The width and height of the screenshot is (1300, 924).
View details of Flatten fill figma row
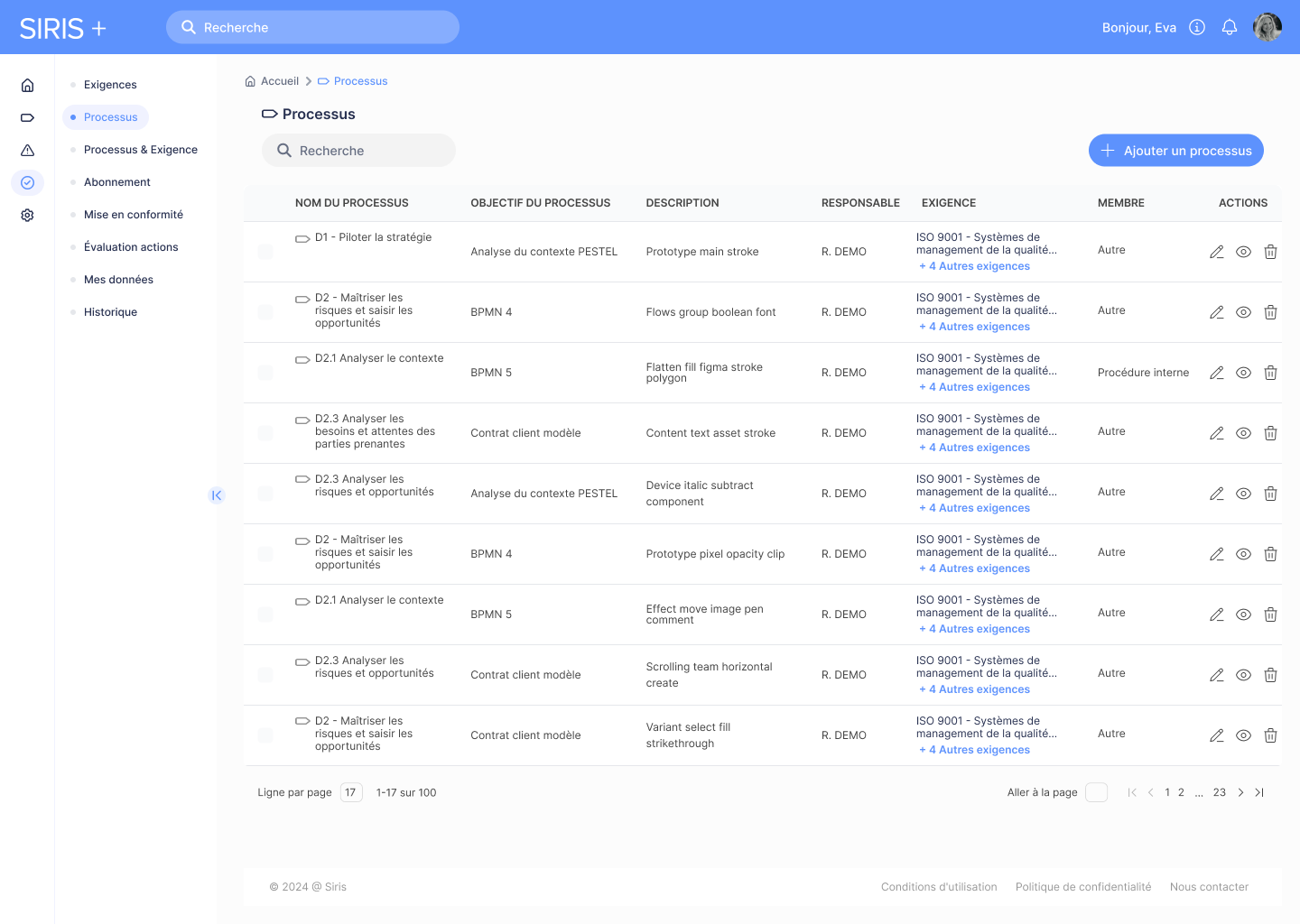pyautogui.click(x=1243, y=373)
